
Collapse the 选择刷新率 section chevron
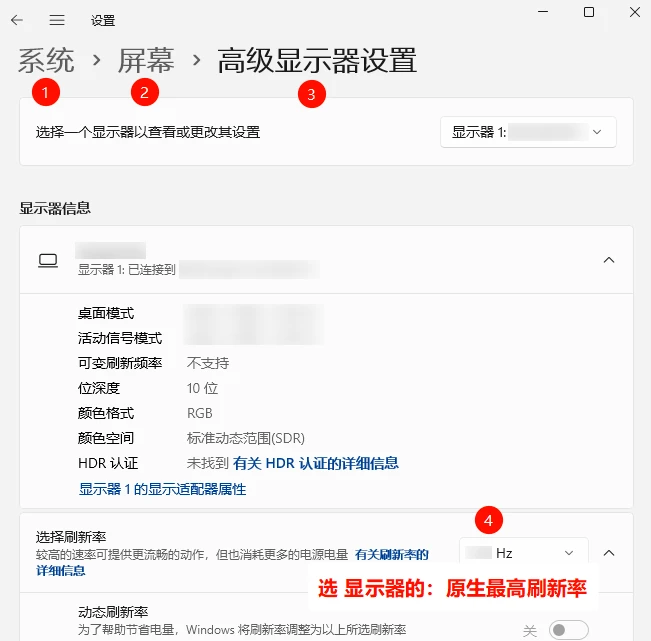[609, 553]
